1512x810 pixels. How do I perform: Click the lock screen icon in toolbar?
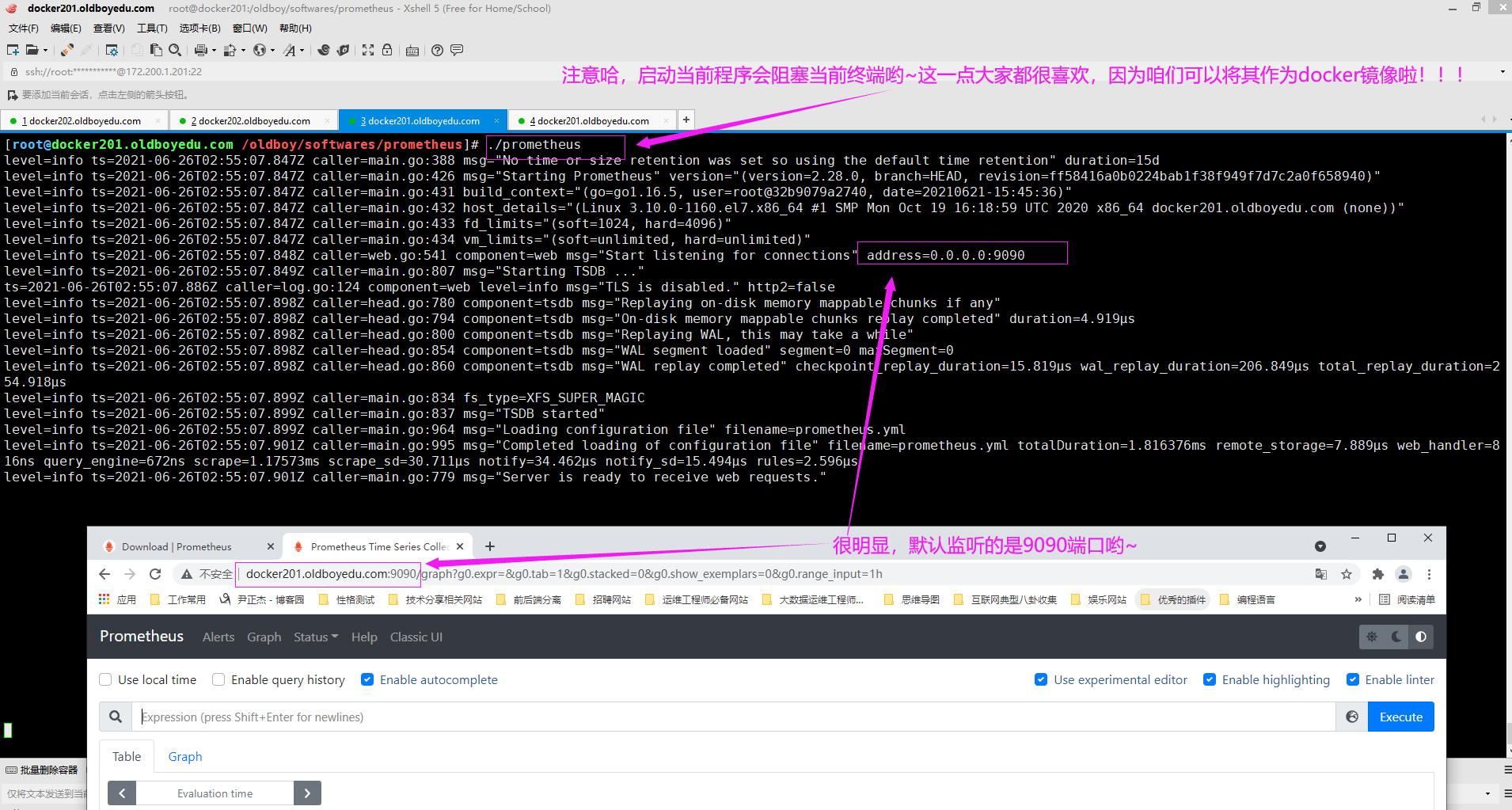pos(387,50)
